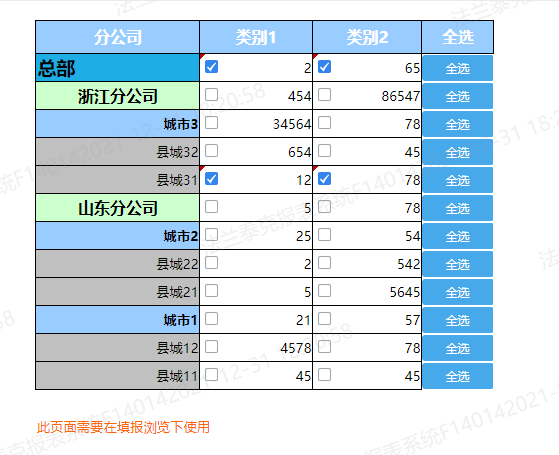The image size is (559, 455).
Task: Uncheck 类别2 checkbox in 总部 row
Action: [324, 67]
